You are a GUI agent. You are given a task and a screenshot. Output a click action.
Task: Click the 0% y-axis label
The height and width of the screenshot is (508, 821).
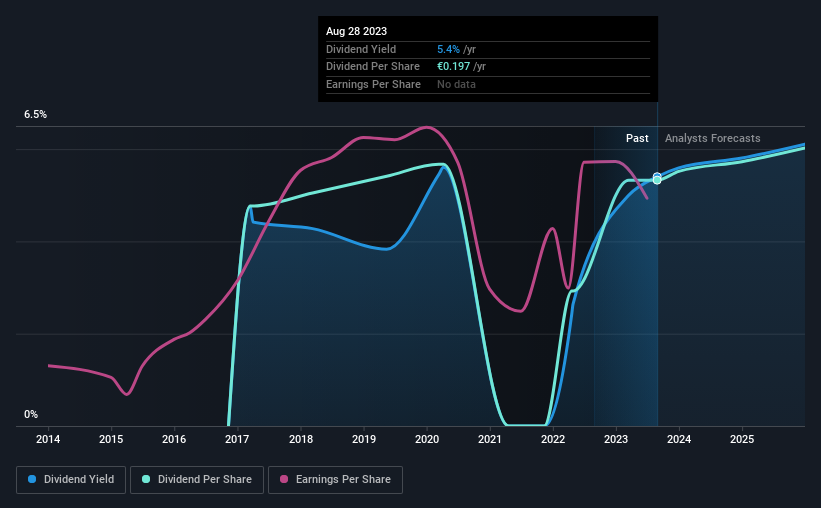tap(31, 414)
